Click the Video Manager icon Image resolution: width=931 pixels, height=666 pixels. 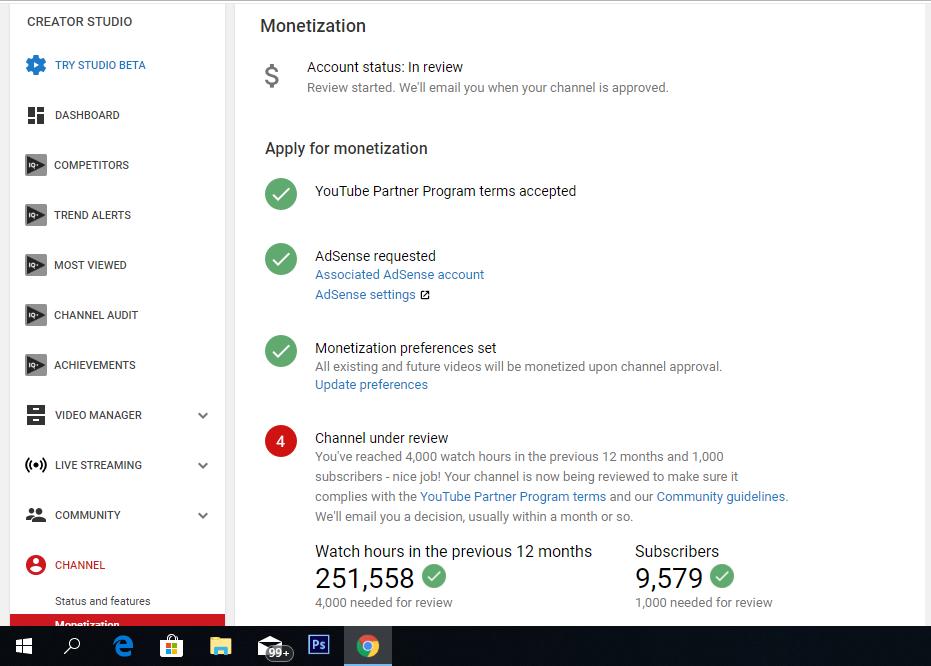click(36, 415)
